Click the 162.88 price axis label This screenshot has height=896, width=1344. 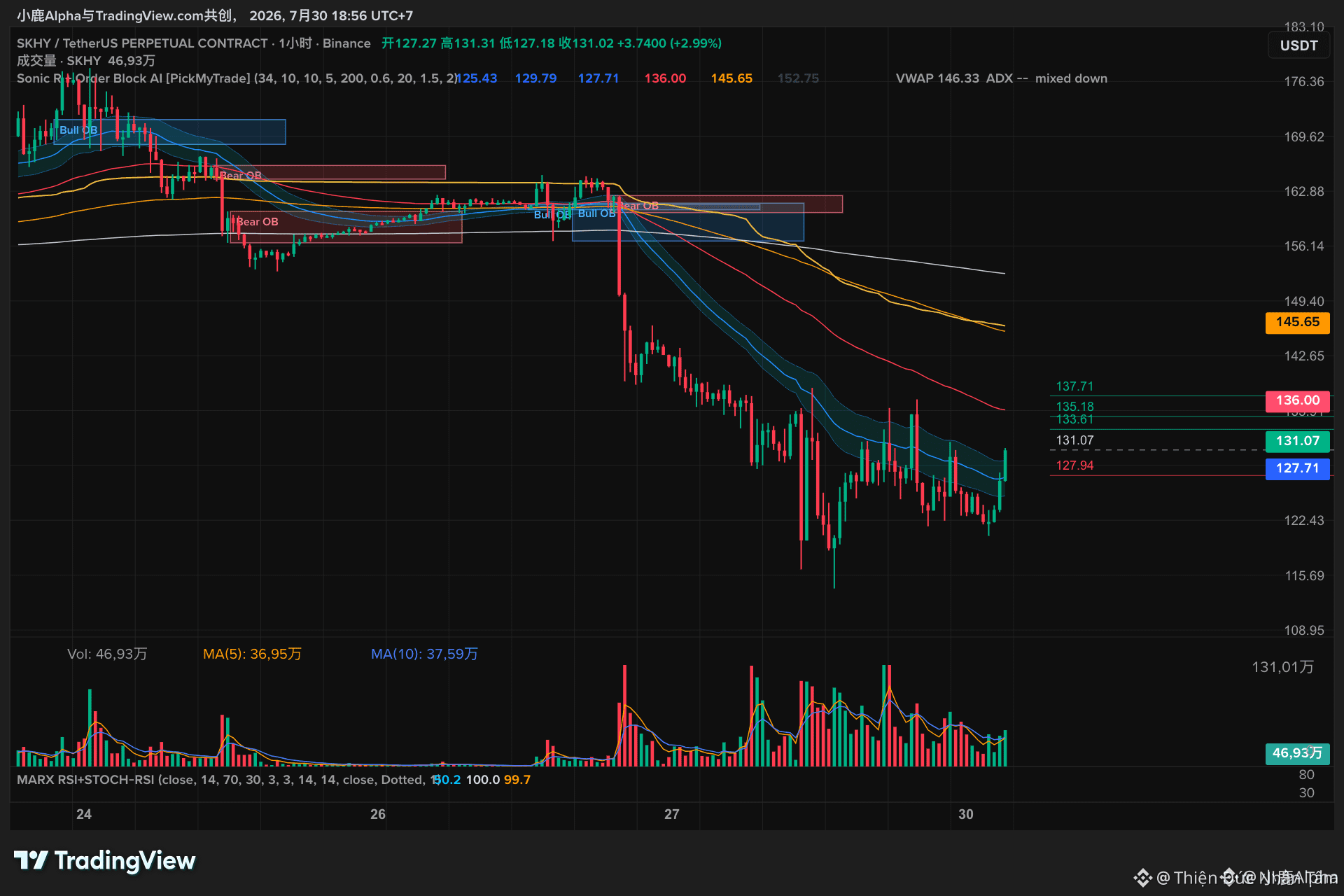coord(1304,192)
